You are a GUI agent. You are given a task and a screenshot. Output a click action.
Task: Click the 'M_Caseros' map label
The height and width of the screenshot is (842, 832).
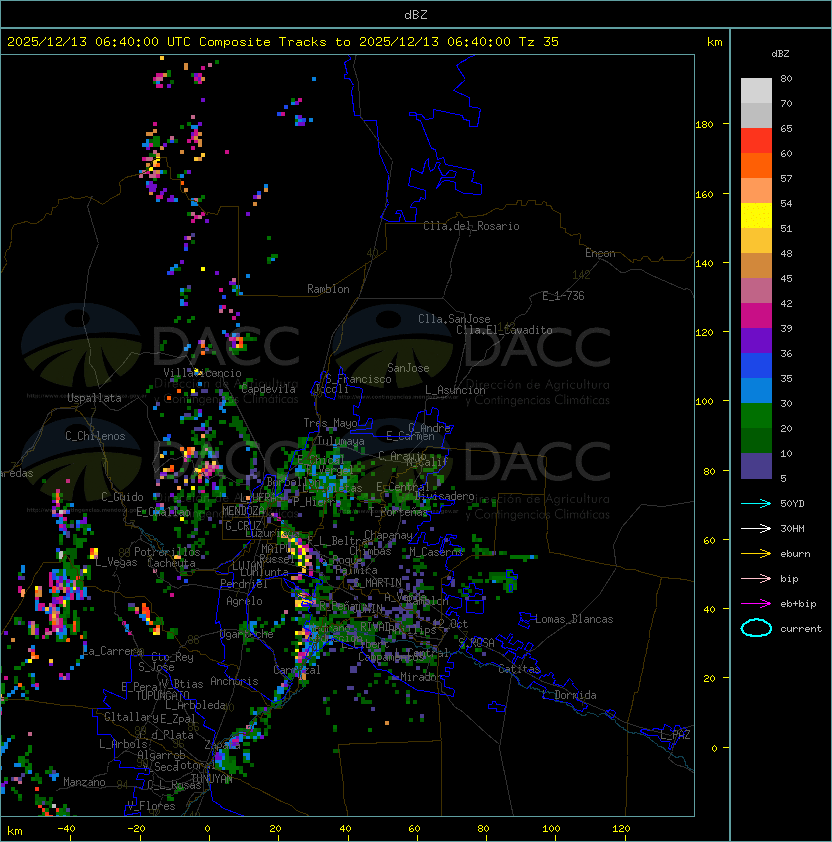[436, 552]
